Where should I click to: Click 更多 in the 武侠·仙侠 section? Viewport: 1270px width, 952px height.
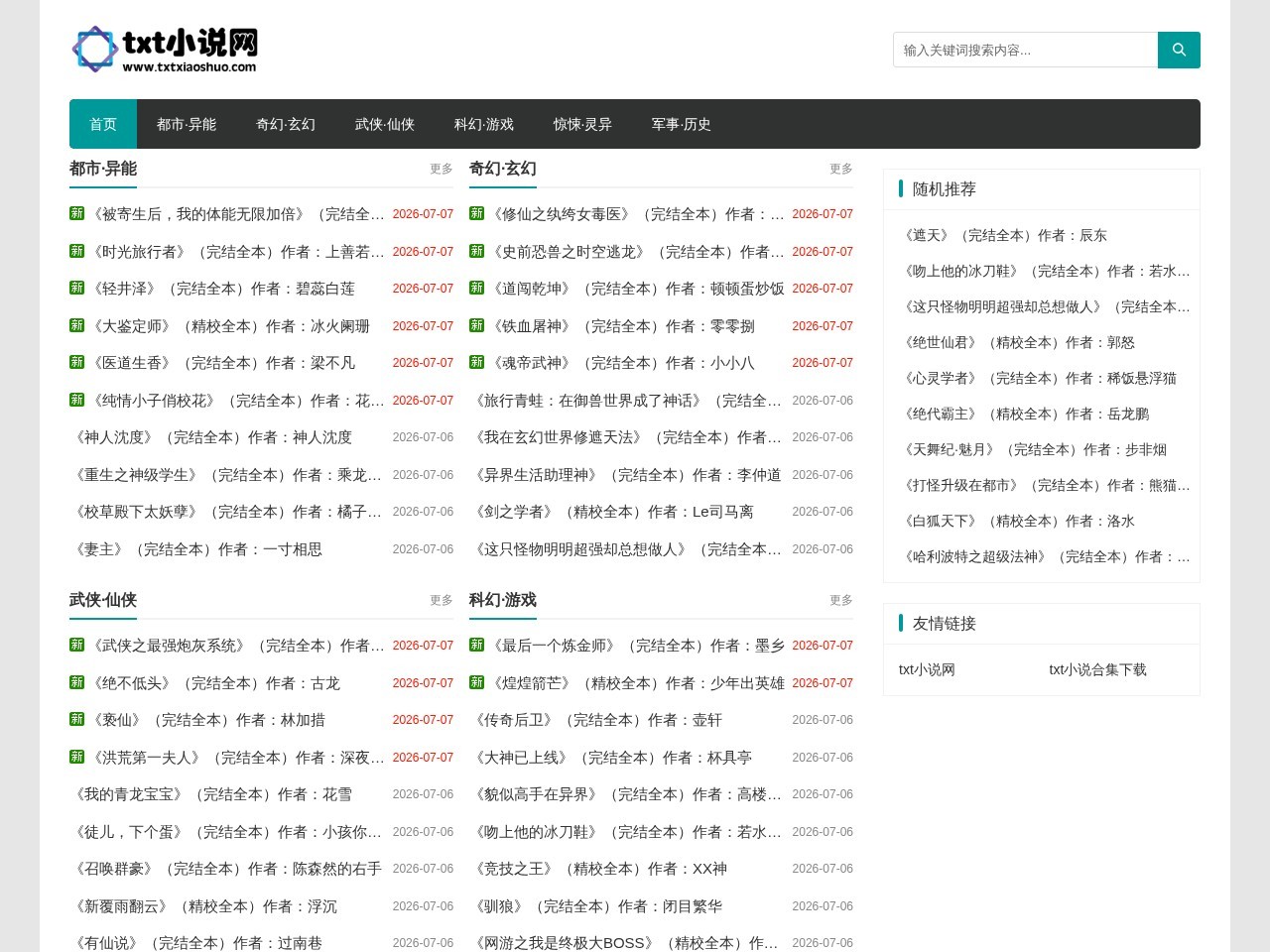coord(442,600)
